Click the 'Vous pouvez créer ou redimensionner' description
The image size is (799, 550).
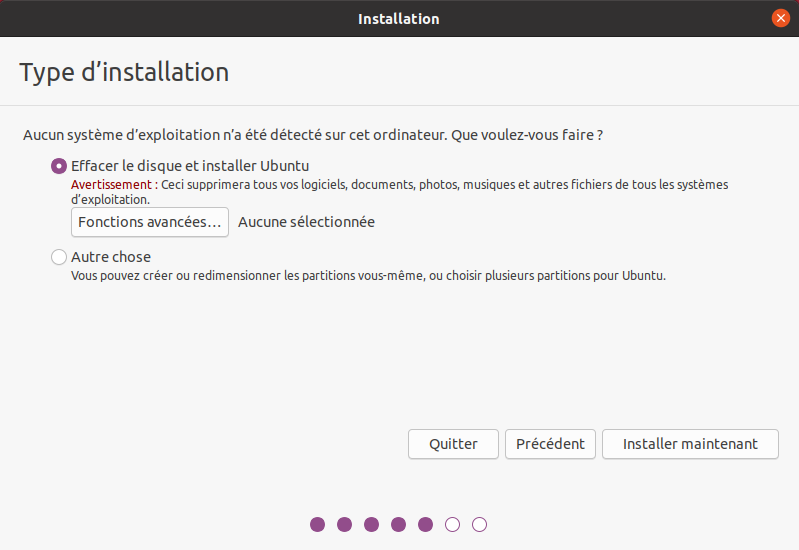point(368,276)
